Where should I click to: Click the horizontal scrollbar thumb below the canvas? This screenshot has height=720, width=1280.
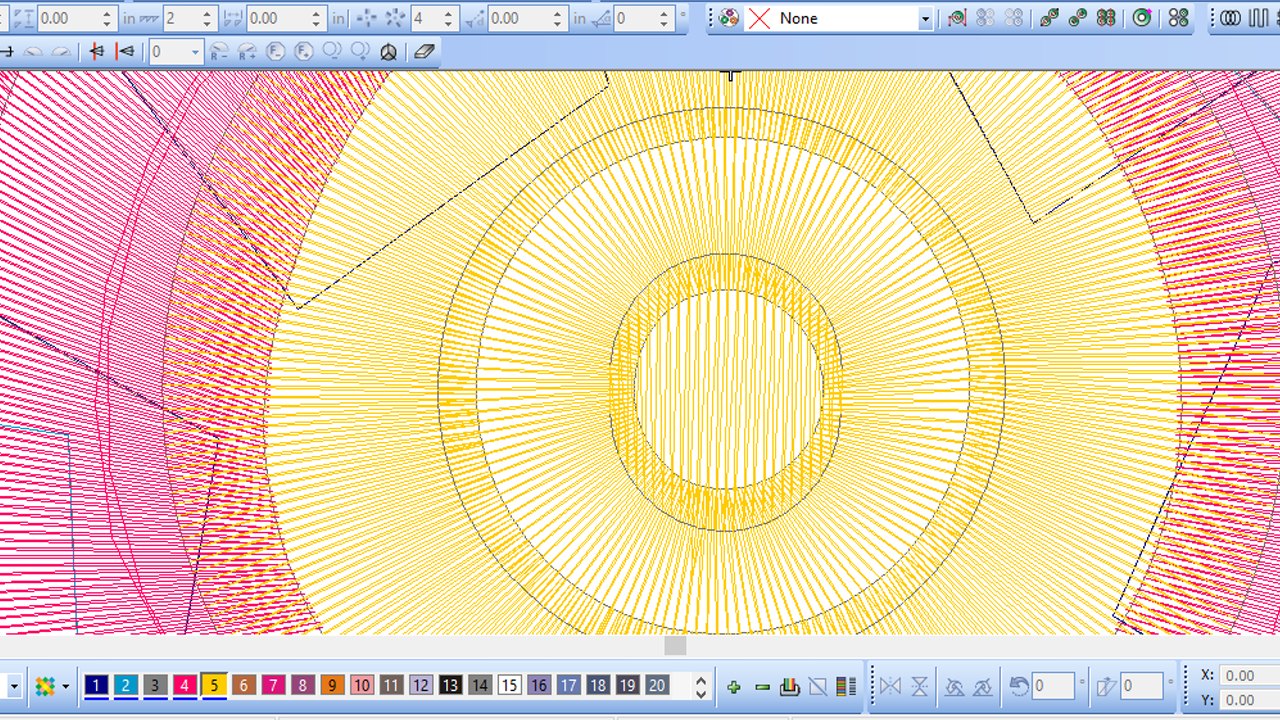(676, 646)
